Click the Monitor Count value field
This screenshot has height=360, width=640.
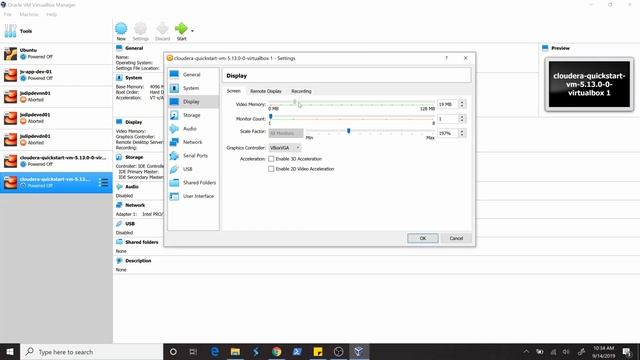pos(447,119)
